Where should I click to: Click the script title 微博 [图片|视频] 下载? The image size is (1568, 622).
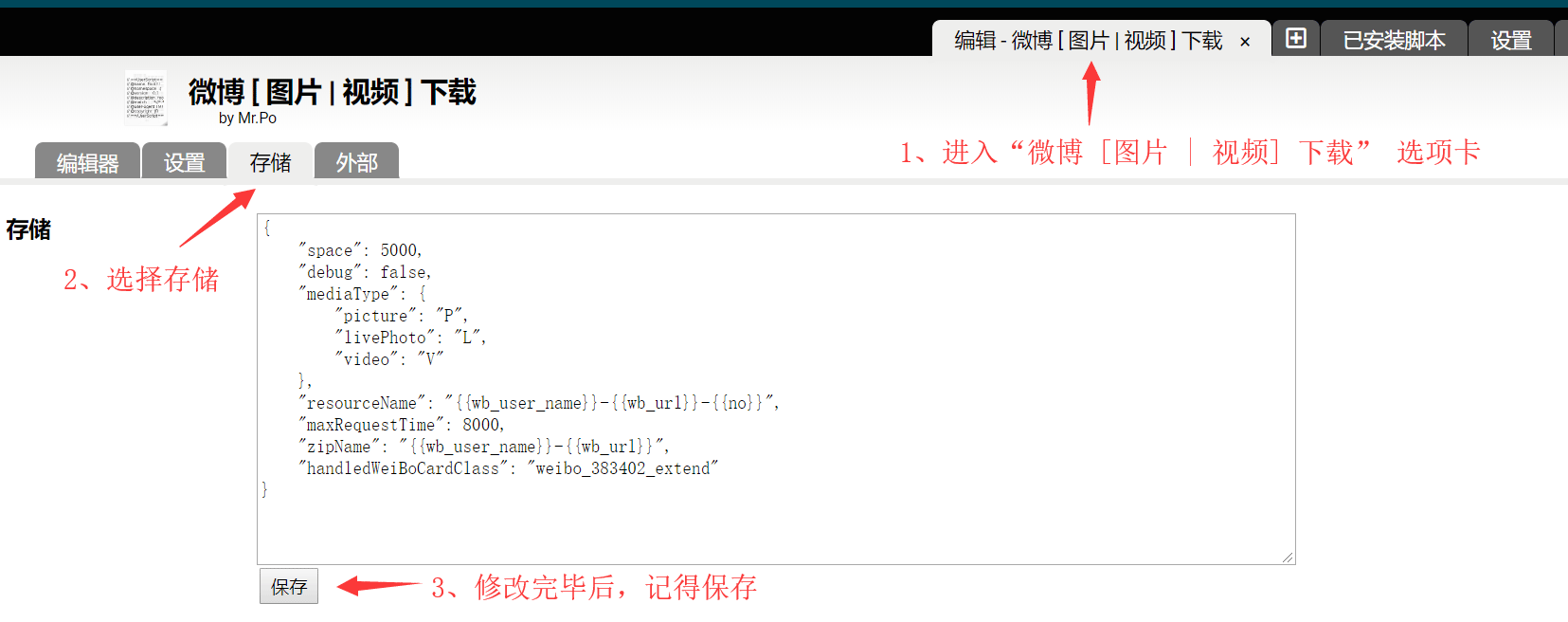[332, 92]
